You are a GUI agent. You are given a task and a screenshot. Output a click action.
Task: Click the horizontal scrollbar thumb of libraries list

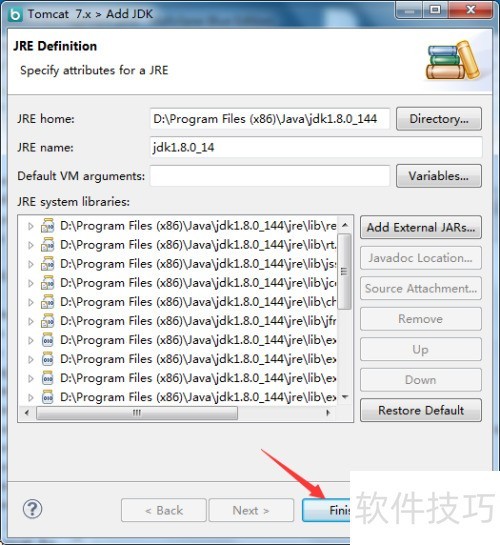coord(137,413)
